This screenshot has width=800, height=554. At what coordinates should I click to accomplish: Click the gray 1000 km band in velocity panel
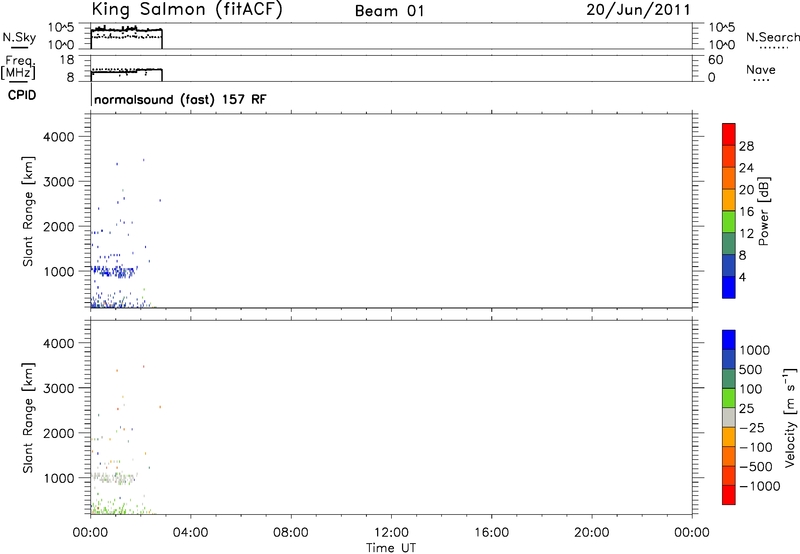(x=114, y=479)
